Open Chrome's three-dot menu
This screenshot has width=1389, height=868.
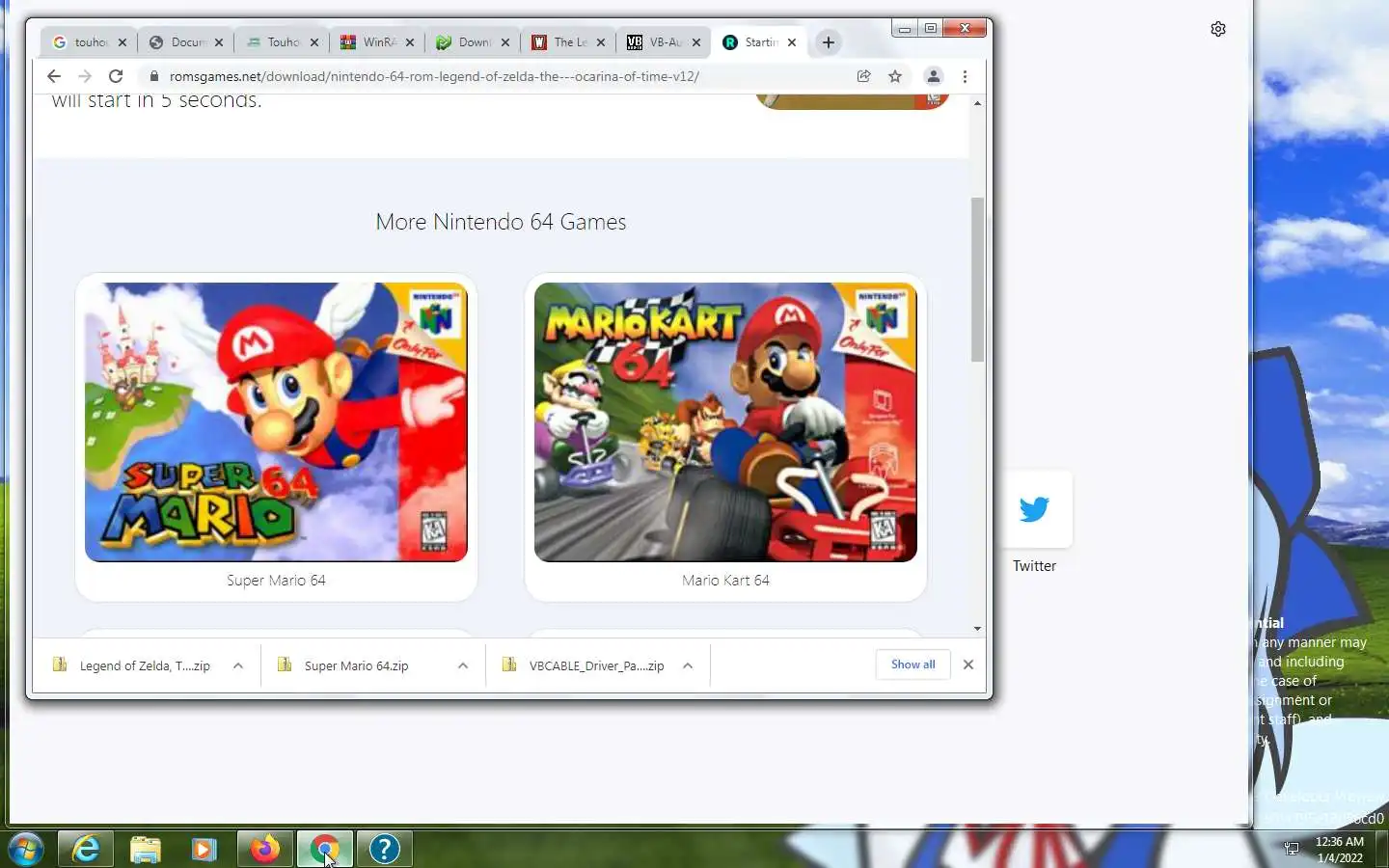[x=965, y=76]
